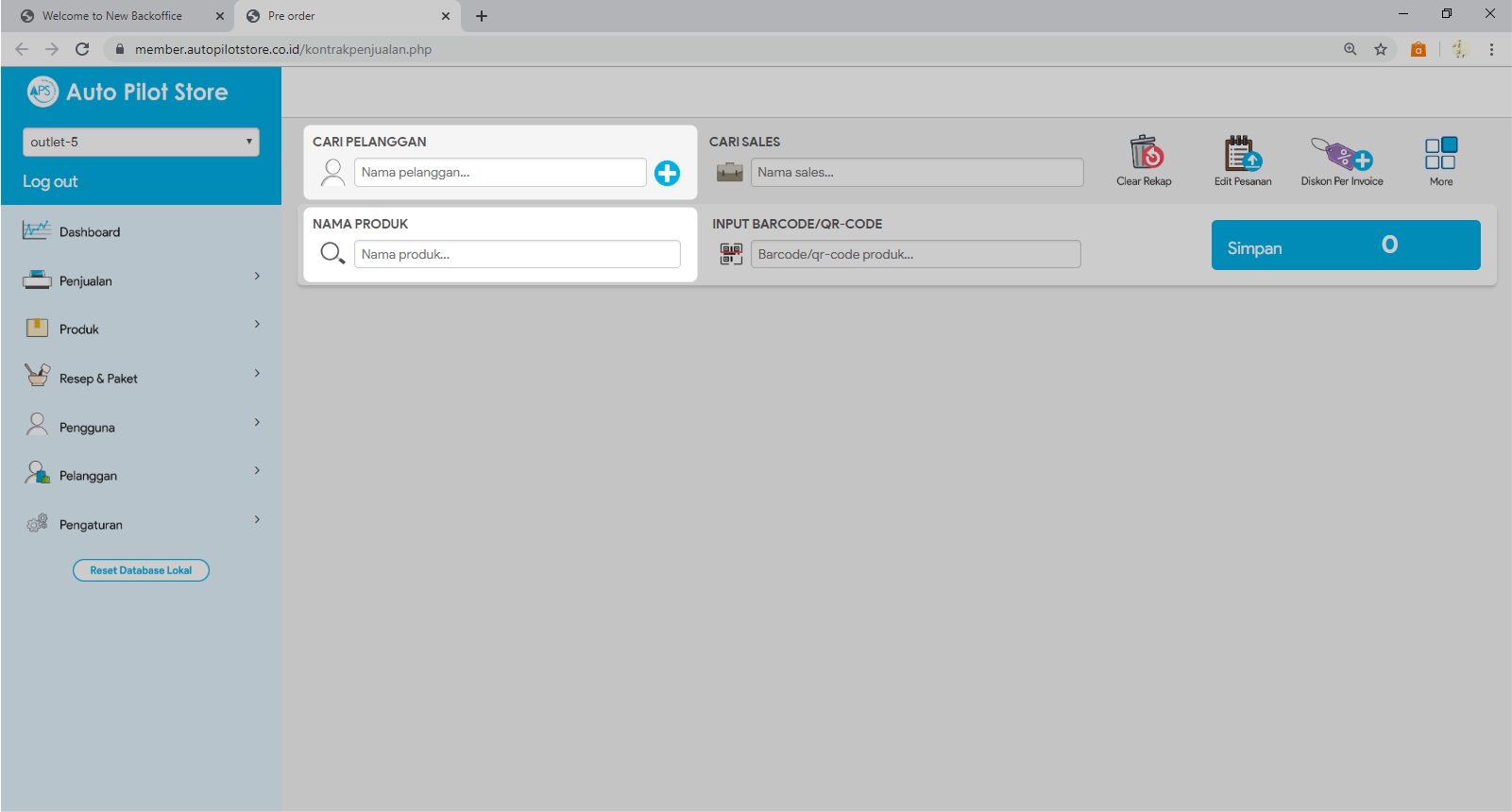Click the product search magnifier icon

click(x=332, y=253)
